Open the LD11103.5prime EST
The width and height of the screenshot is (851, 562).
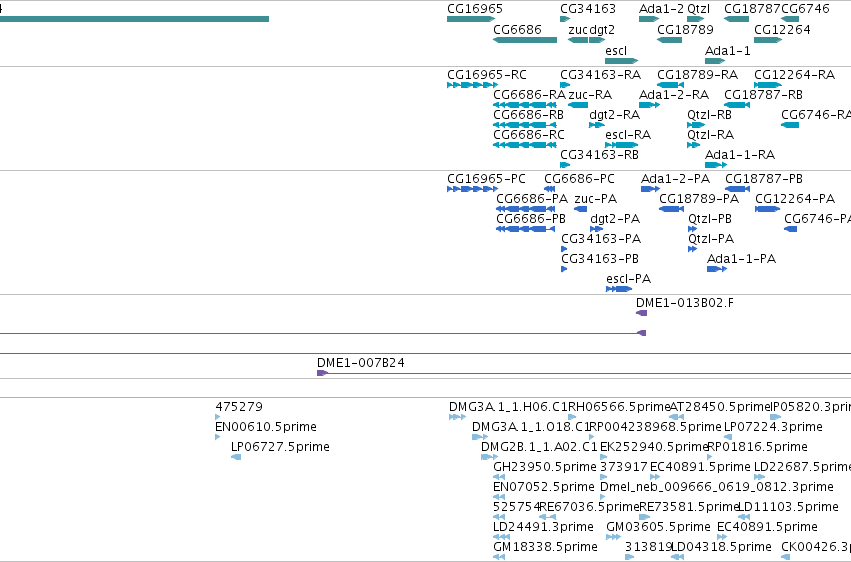click(789, 507)
